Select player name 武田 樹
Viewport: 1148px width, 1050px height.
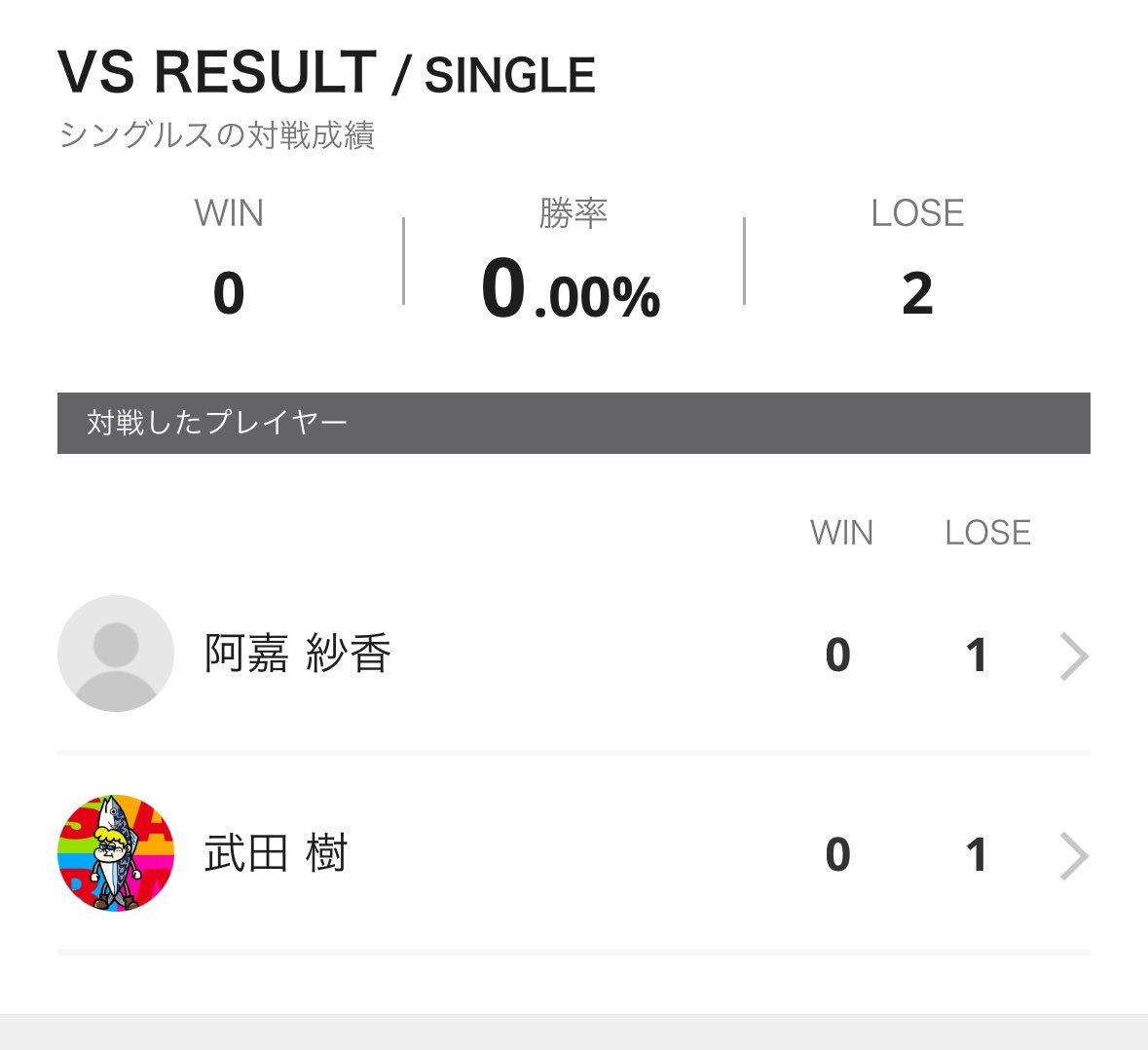click(x=276, y=854)
